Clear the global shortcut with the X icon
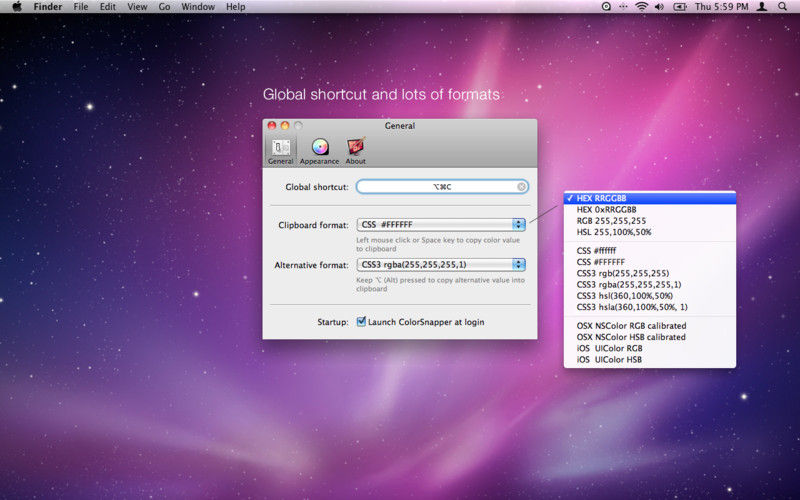 click(x=521, y=187)
